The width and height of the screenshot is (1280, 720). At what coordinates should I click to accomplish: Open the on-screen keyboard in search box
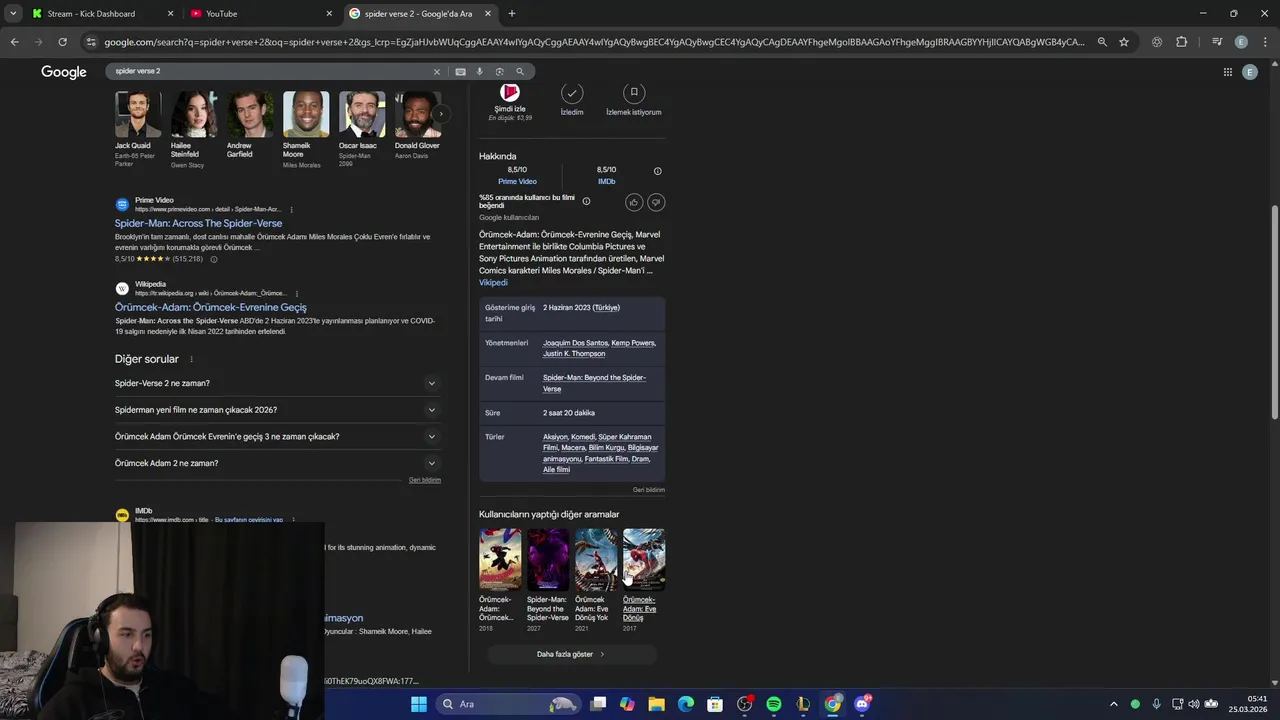pyautogui.click(x=460, y=71)
